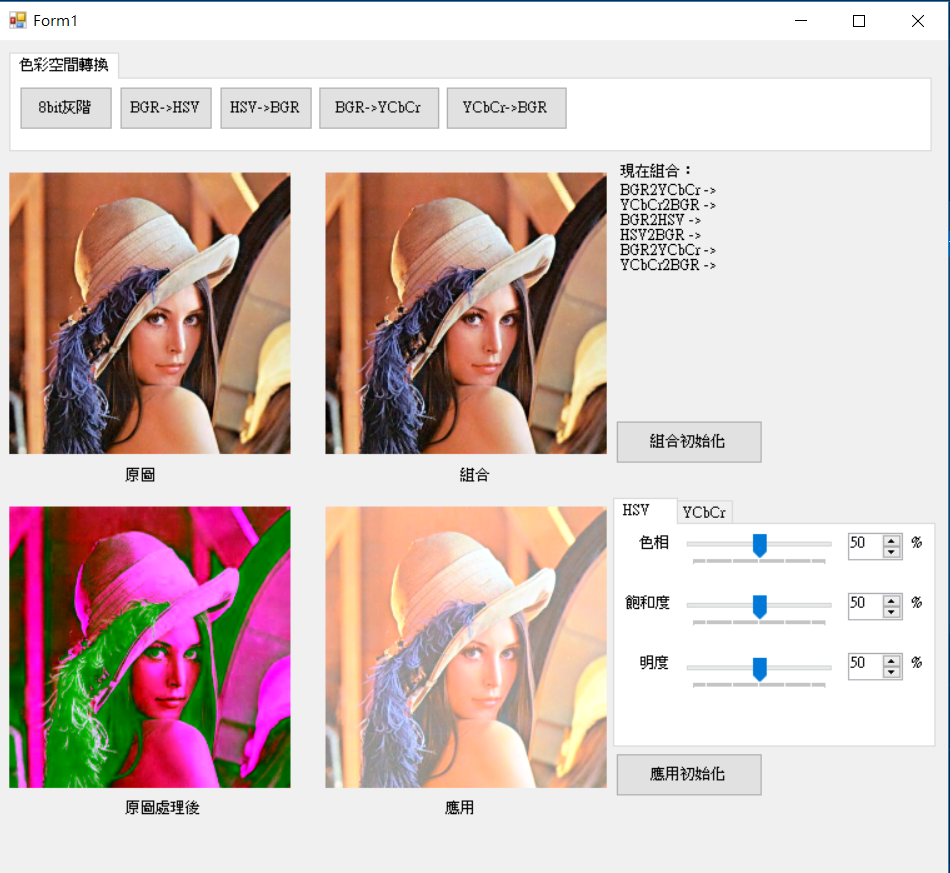The image size is (950, 873).
Task: Click the 色相 label text
Action: (x=654, y=542)
